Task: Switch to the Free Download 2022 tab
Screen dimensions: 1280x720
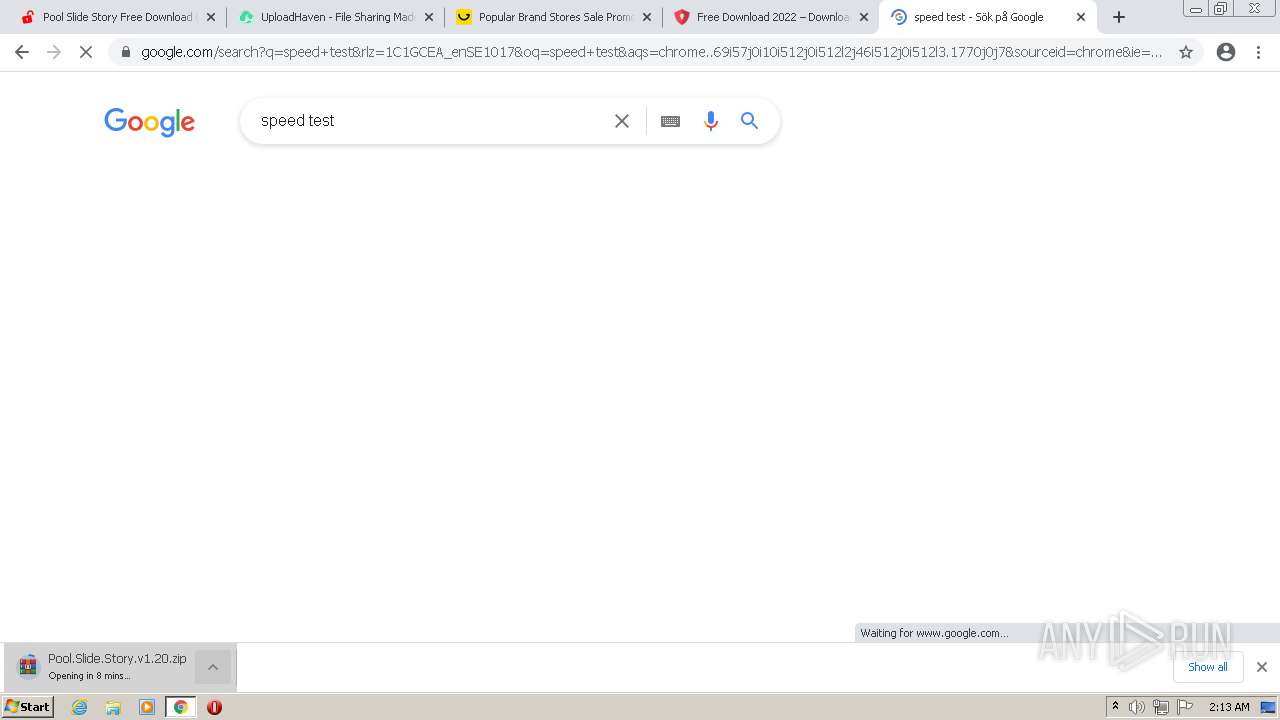Action: click(771, 17)
